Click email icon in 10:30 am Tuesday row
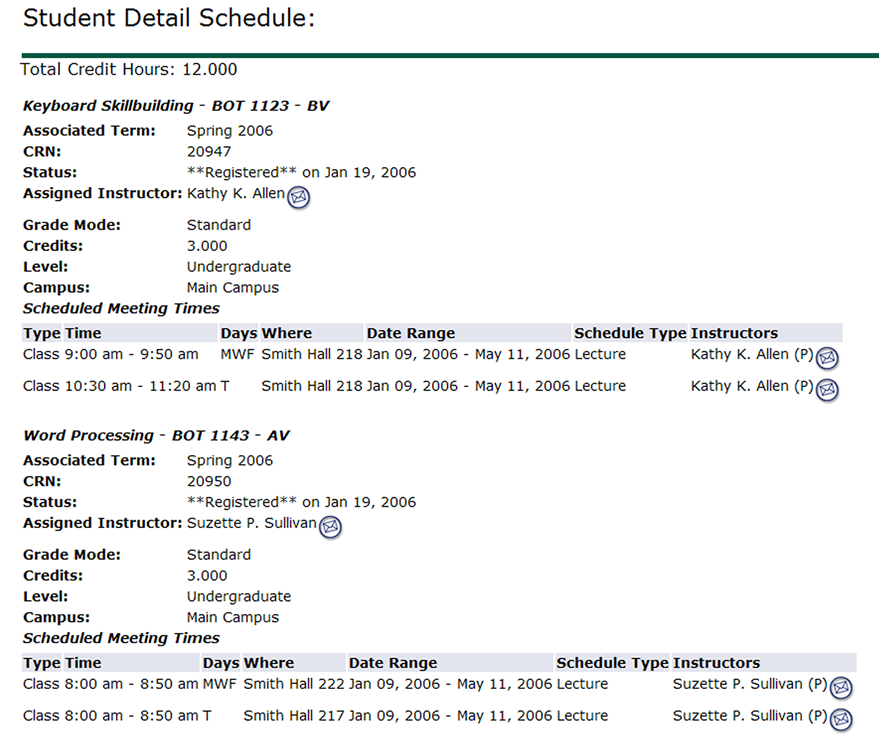This screenshot has width=879, height=735. (827, 389)
